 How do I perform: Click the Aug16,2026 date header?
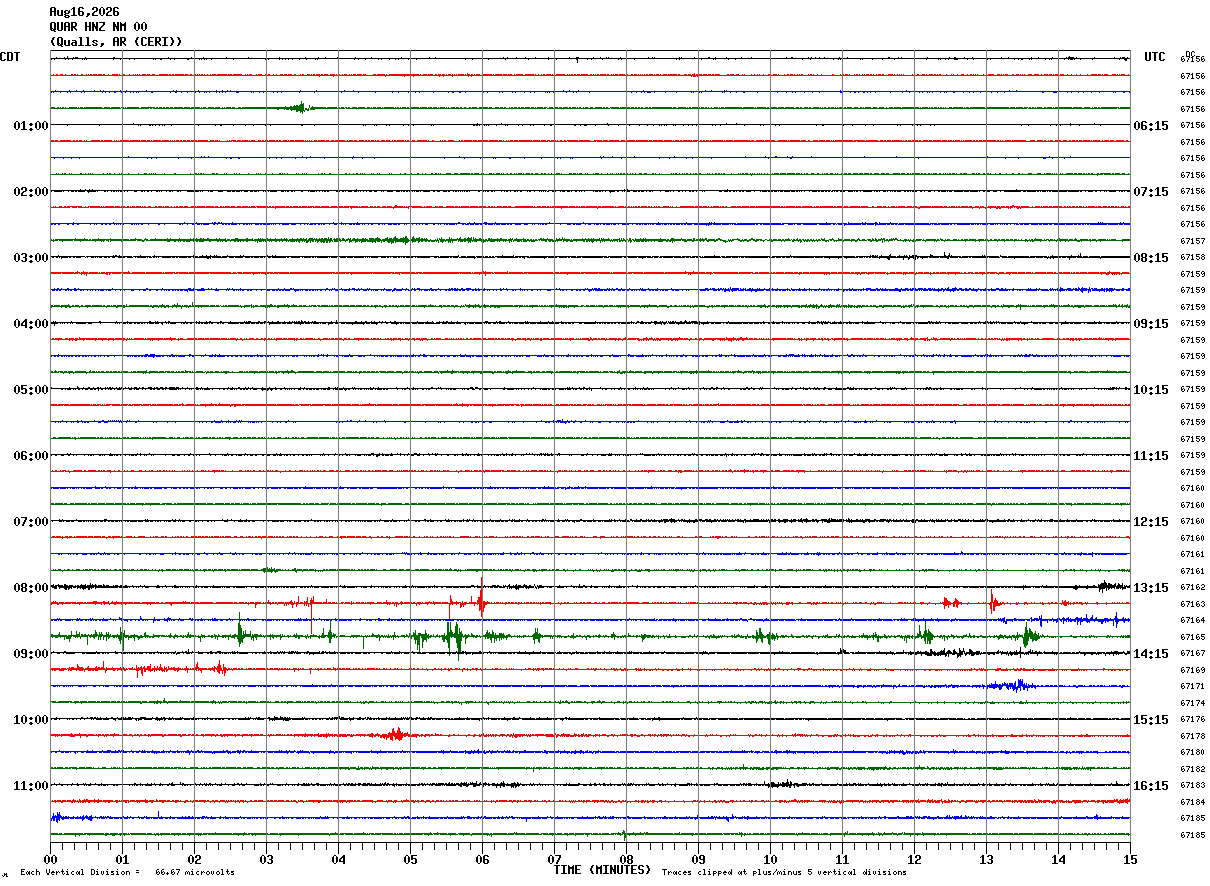click(x=84, y=12)
